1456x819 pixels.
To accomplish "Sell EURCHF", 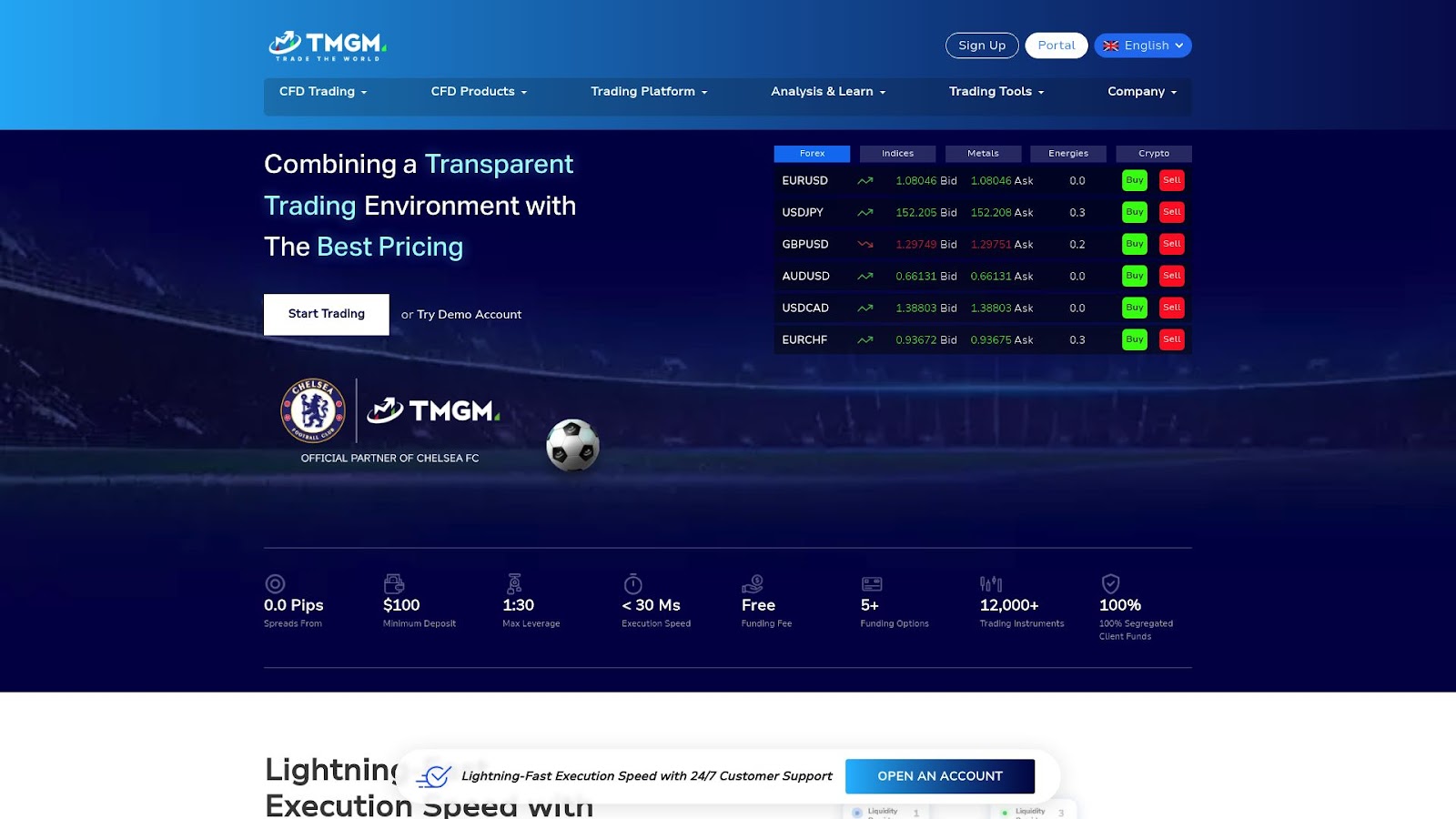I will click(x=1172, y=339).
